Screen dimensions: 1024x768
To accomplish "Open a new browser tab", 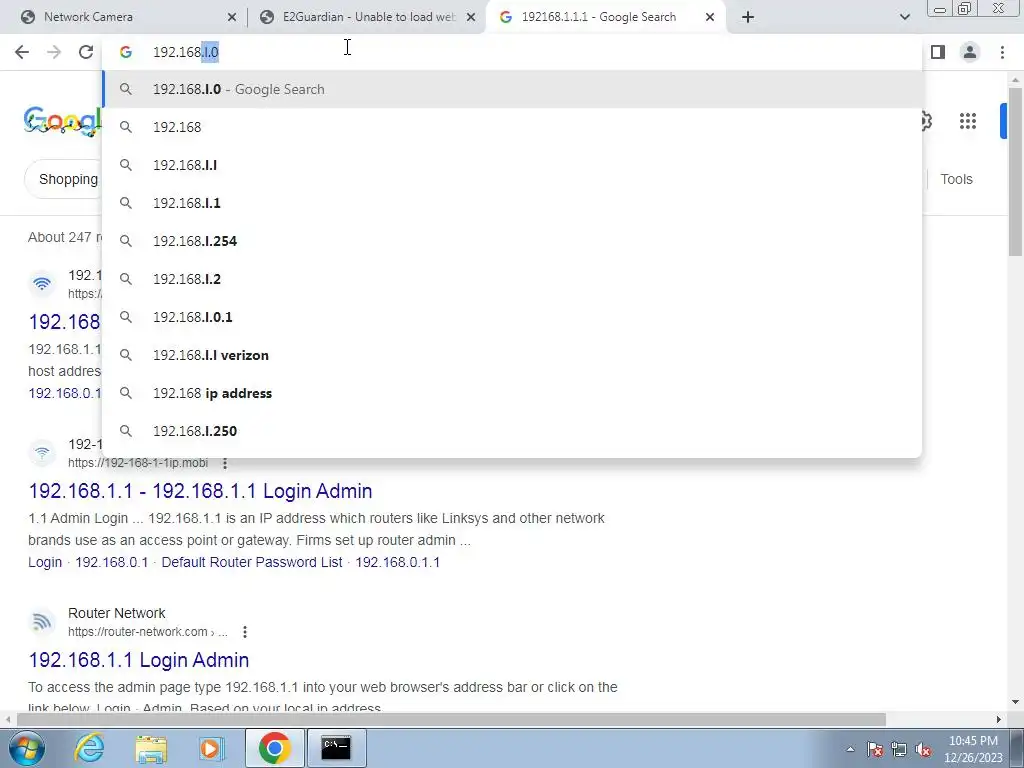I will (748, 17).
